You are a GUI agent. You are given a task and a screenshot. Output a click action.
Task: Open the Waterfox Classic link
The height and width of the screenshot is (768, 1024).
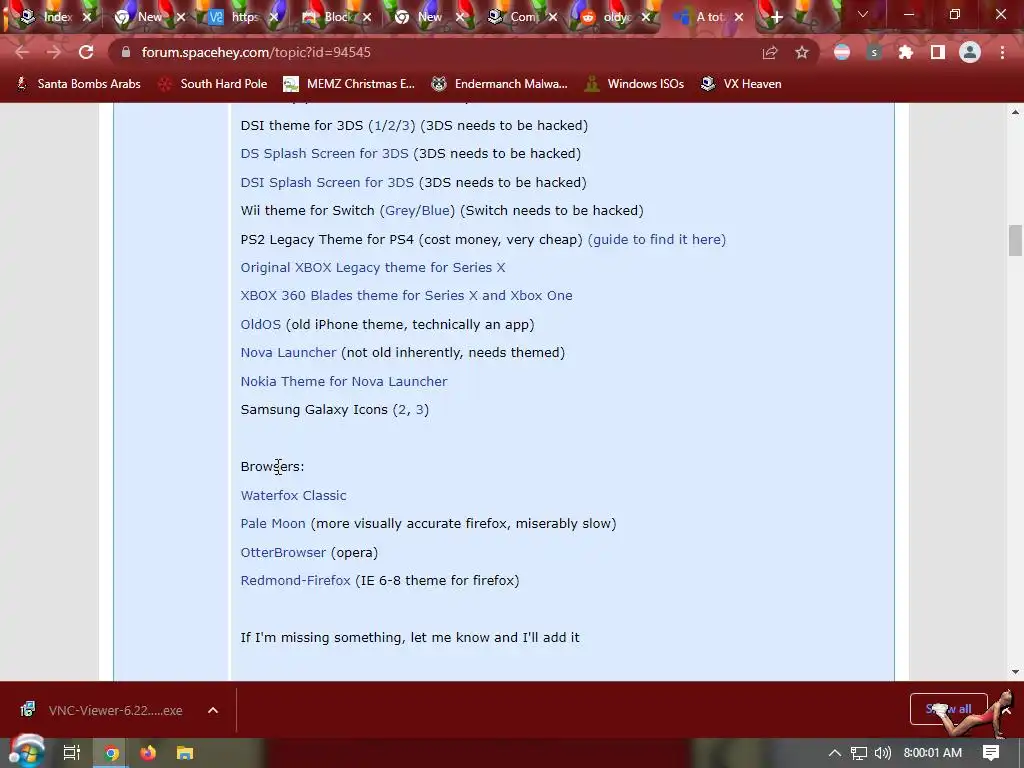click(293, 495)
